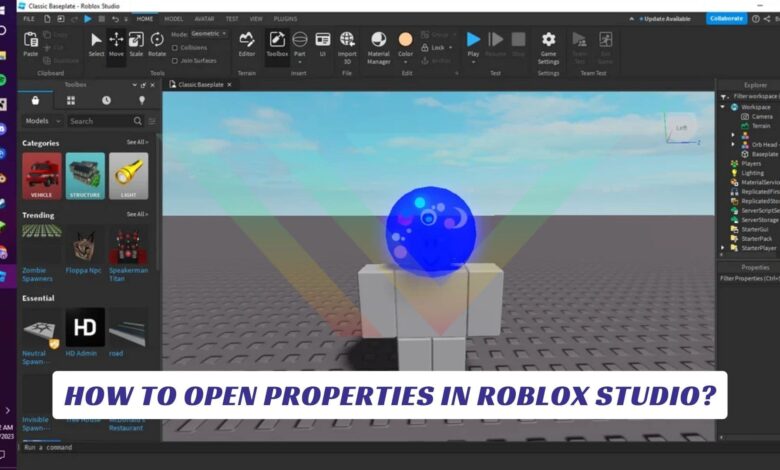Click the new file icon in top bar
This screenshot has width=780, height=470.
(x=47, y=19)
